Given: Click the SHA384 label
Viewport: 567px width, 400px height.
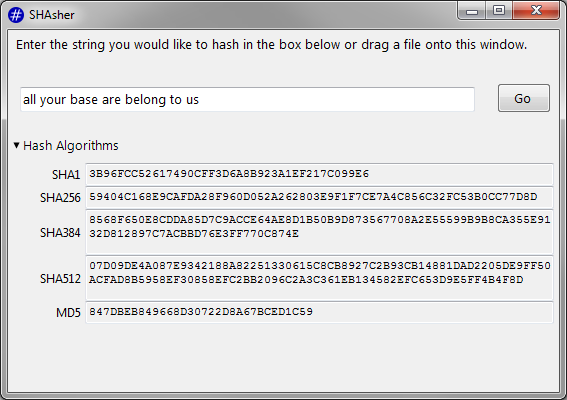Looking at the screenshot, I should pyautogui.click(x=60, y=233).
